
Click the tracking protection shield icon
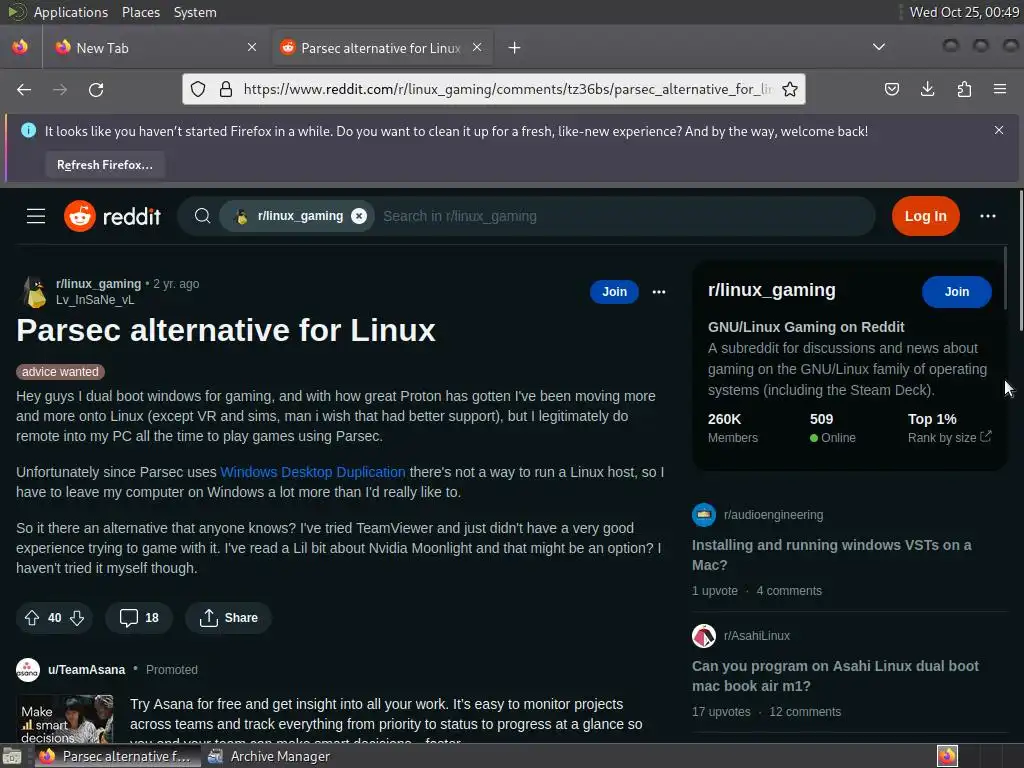(x=198, y=89)
